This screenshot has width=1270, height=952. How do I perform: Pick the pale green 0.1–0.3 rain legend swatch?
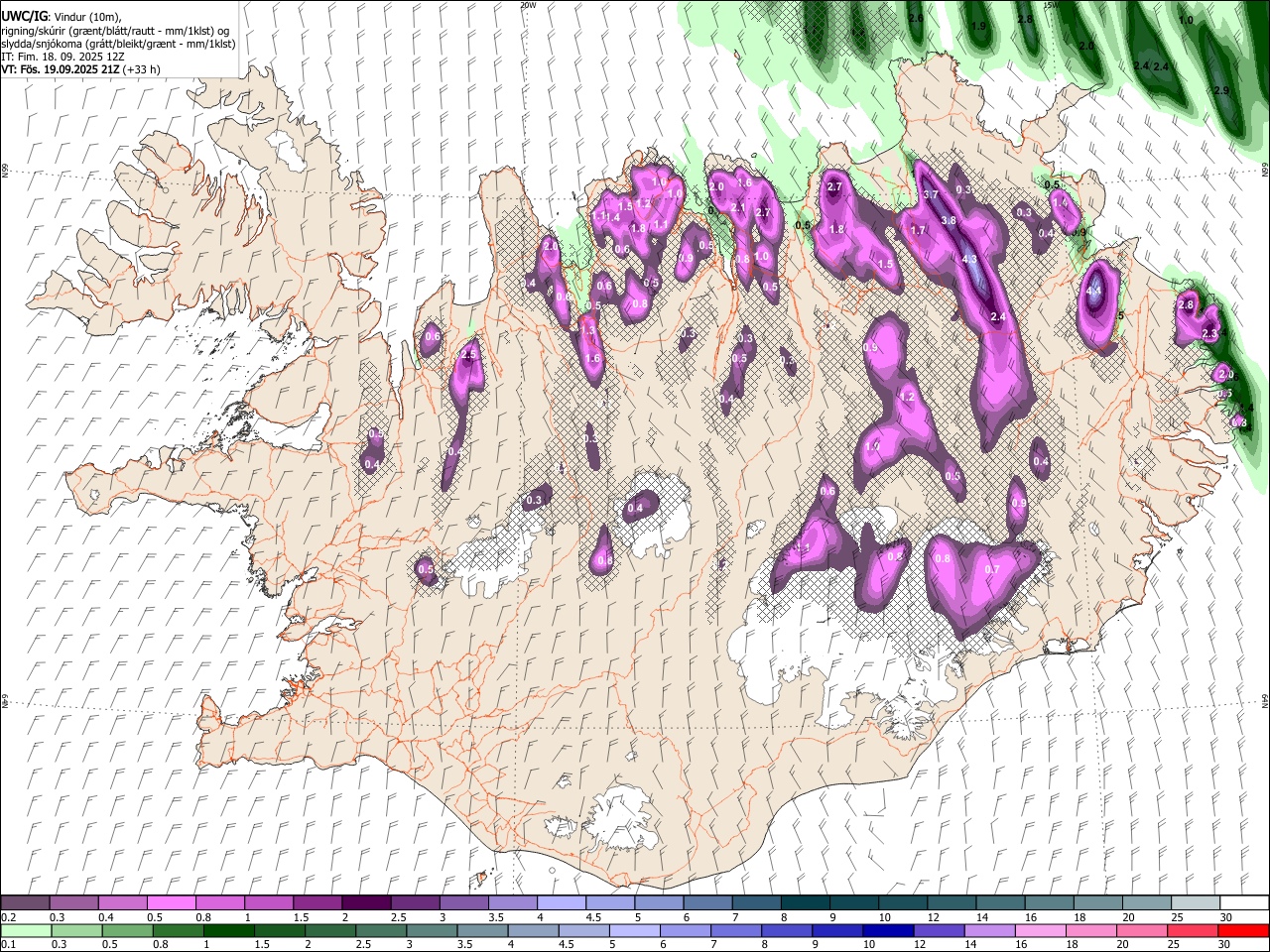pyautogui.click(x=28, y=930)
